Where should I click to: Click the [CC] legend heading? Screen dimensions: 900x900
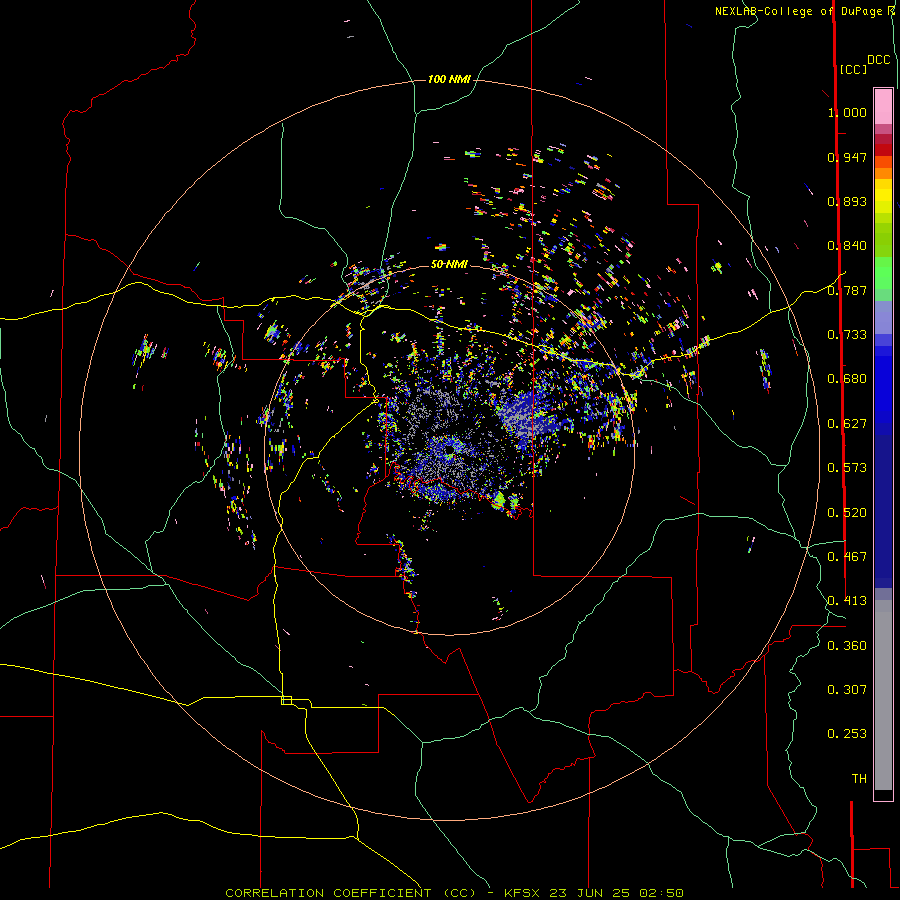[x=853, y=69]
